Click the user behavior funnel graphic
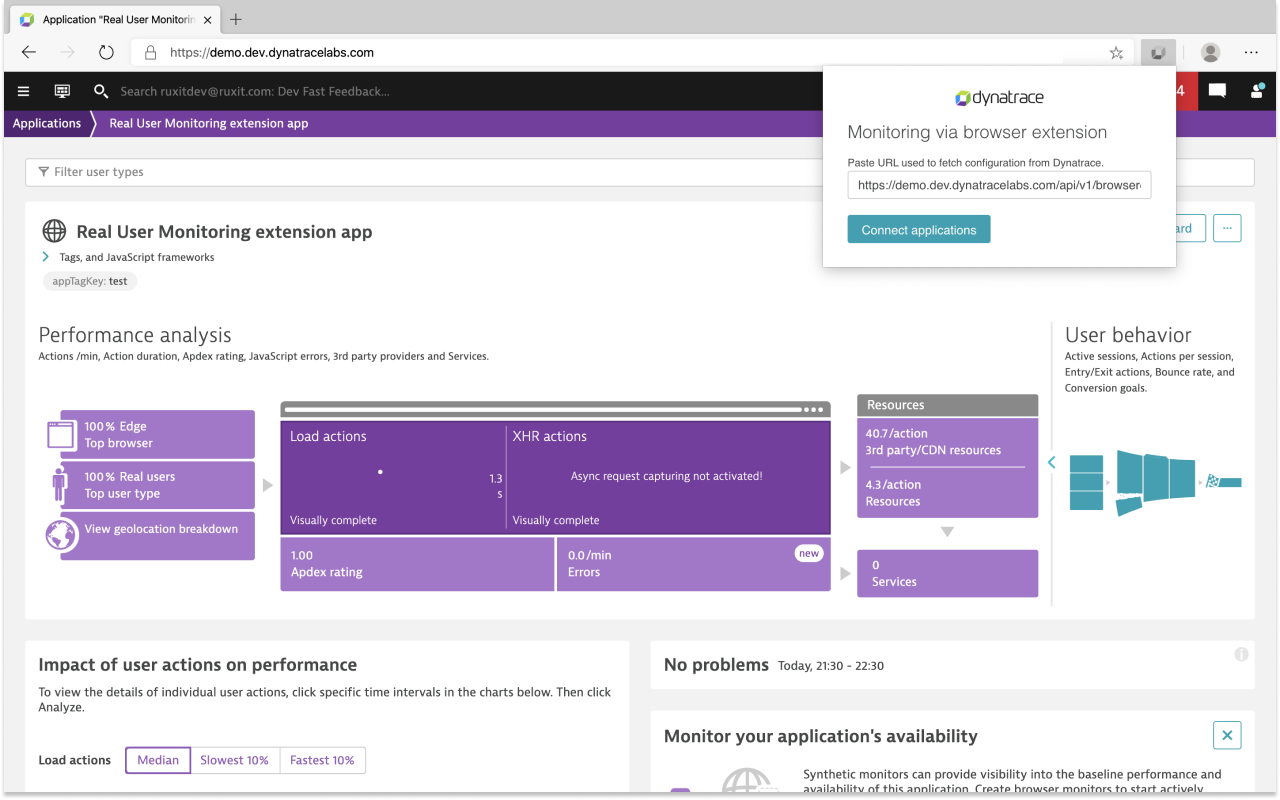This screenshot has height=800, width=1280. pyautogui.click(x=1155, y=483)
